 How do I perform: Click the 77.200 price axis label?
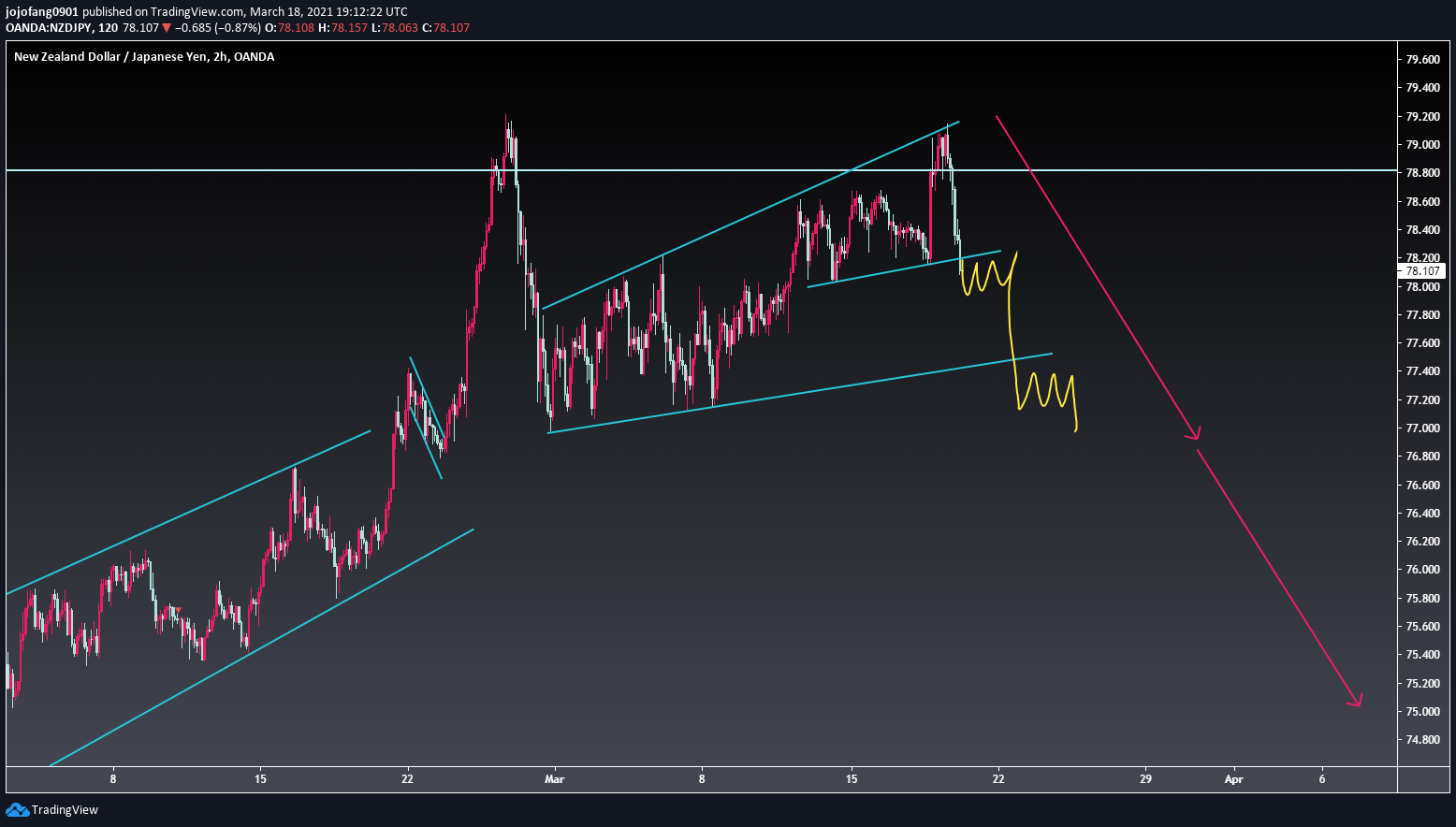pyautogui.click(x=1423, y=400)
